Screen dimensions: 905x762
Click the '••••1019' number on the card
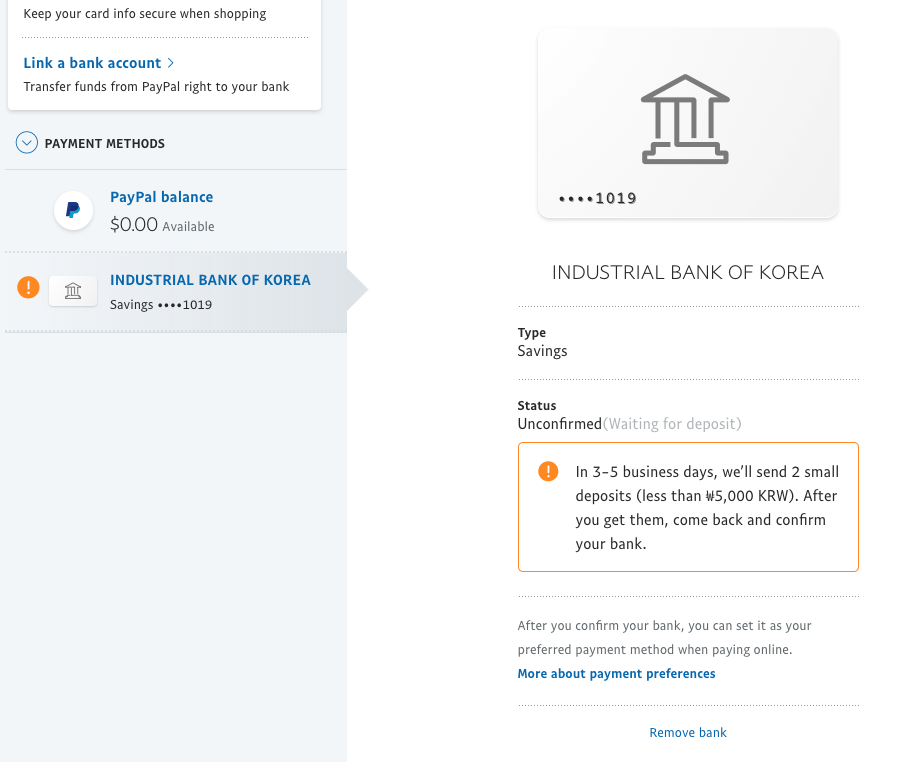[597, 199]
